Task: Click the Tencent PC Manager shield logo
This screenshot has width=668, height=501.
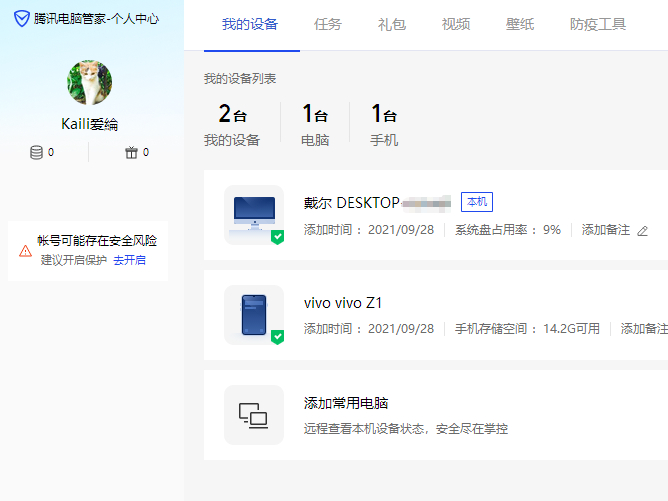Action: pyautogui.click(x=21, y=19)
